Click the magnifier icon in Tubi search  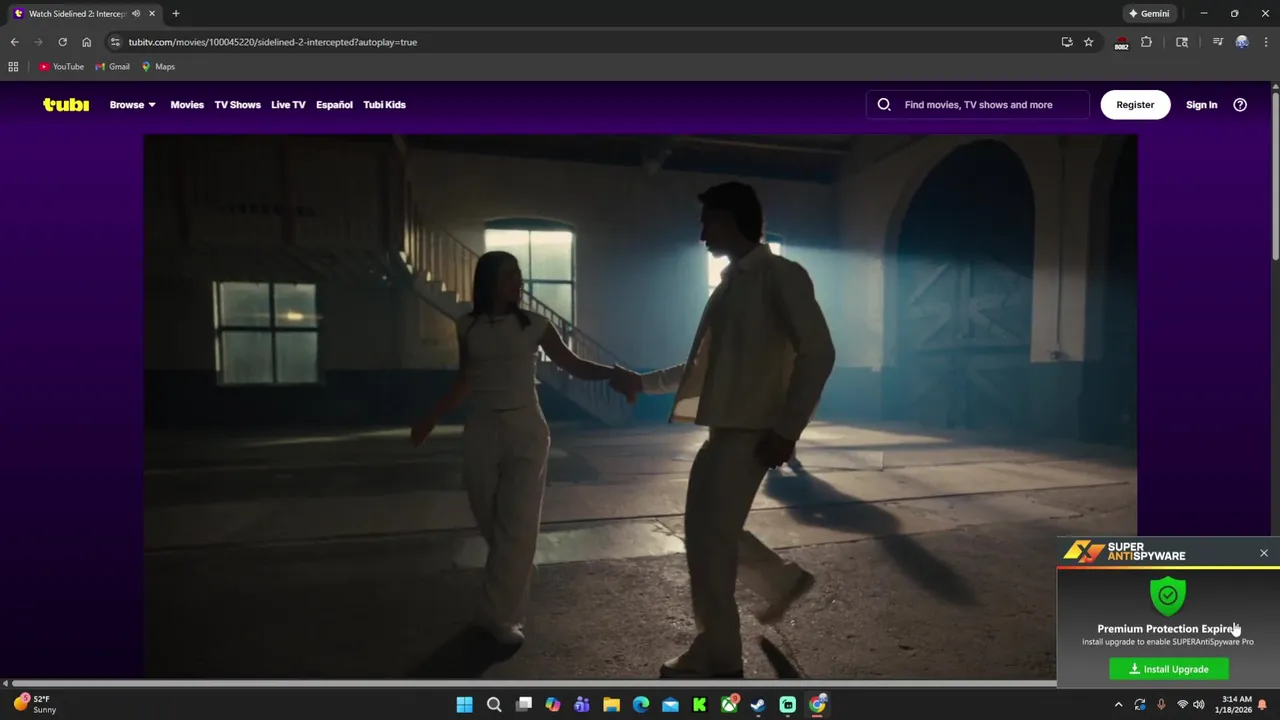click(884, 104)
